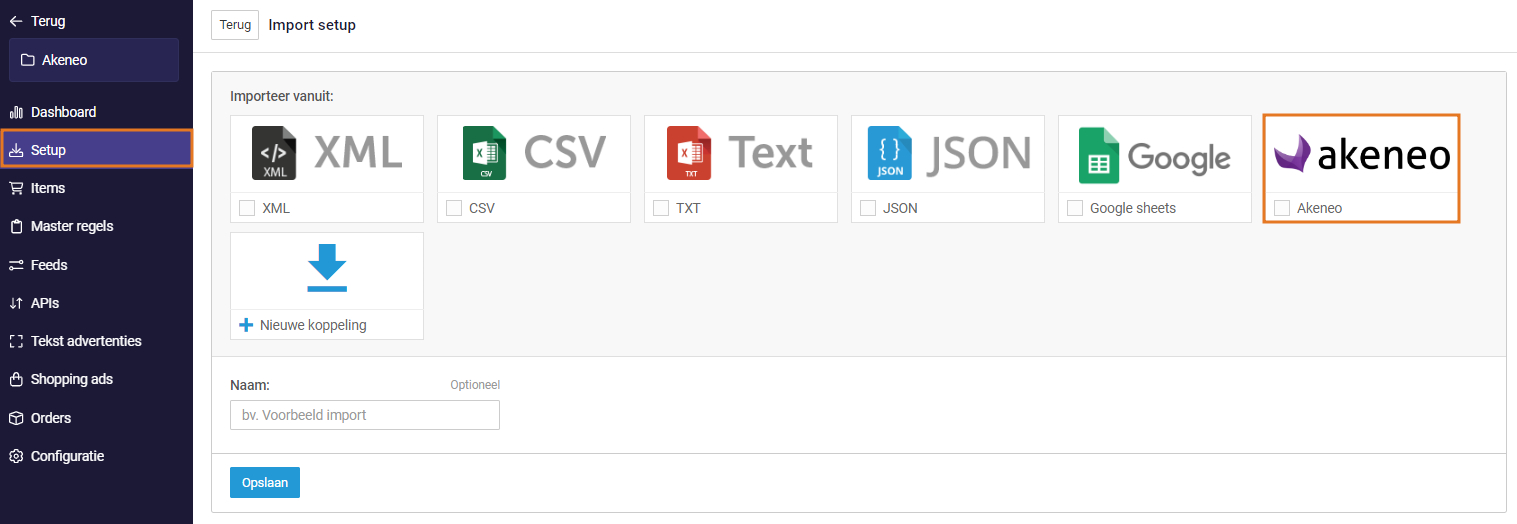The image size is (1517, 524).
Task: Check the Akeneo checkbox
Action: 1282,208
